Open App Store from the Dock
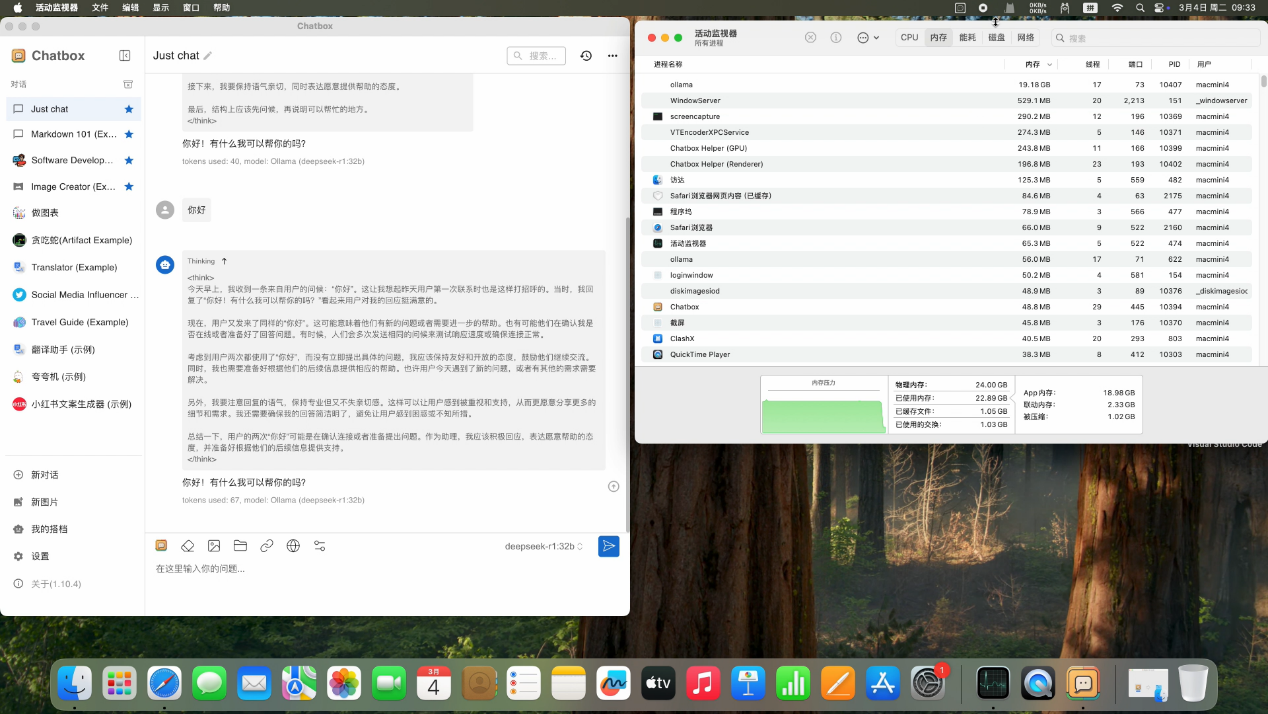The width and height of the screenshot is (1268, 714). tap(883, 683)
